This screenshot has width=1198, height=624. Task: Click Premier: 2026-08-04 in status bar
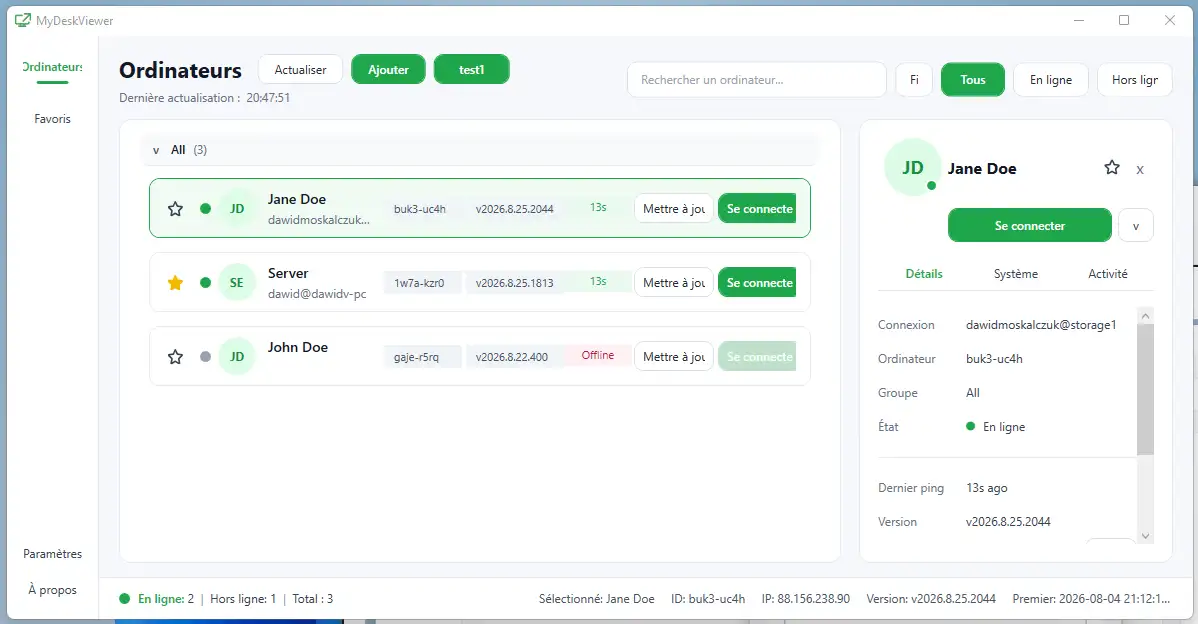(1091, 599)
